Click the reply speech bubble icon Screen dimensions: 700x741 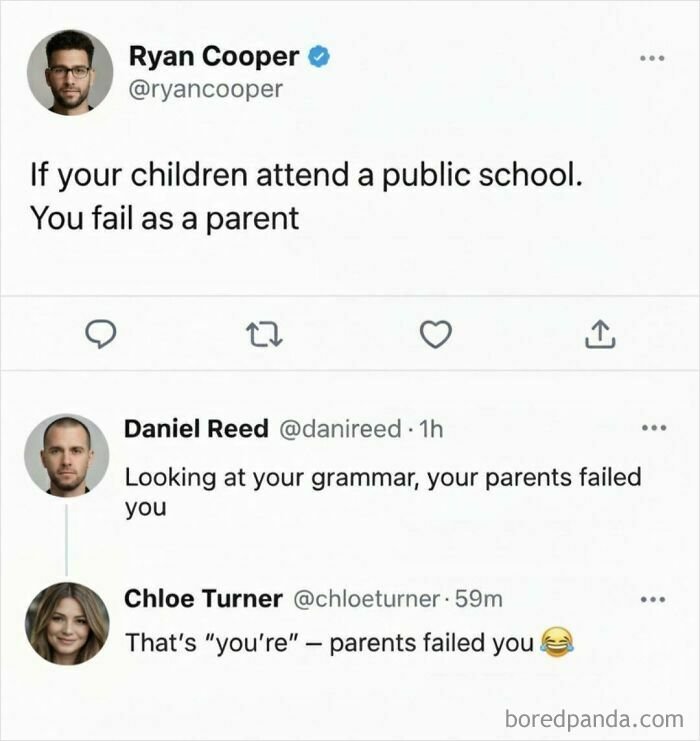(98, 336)
